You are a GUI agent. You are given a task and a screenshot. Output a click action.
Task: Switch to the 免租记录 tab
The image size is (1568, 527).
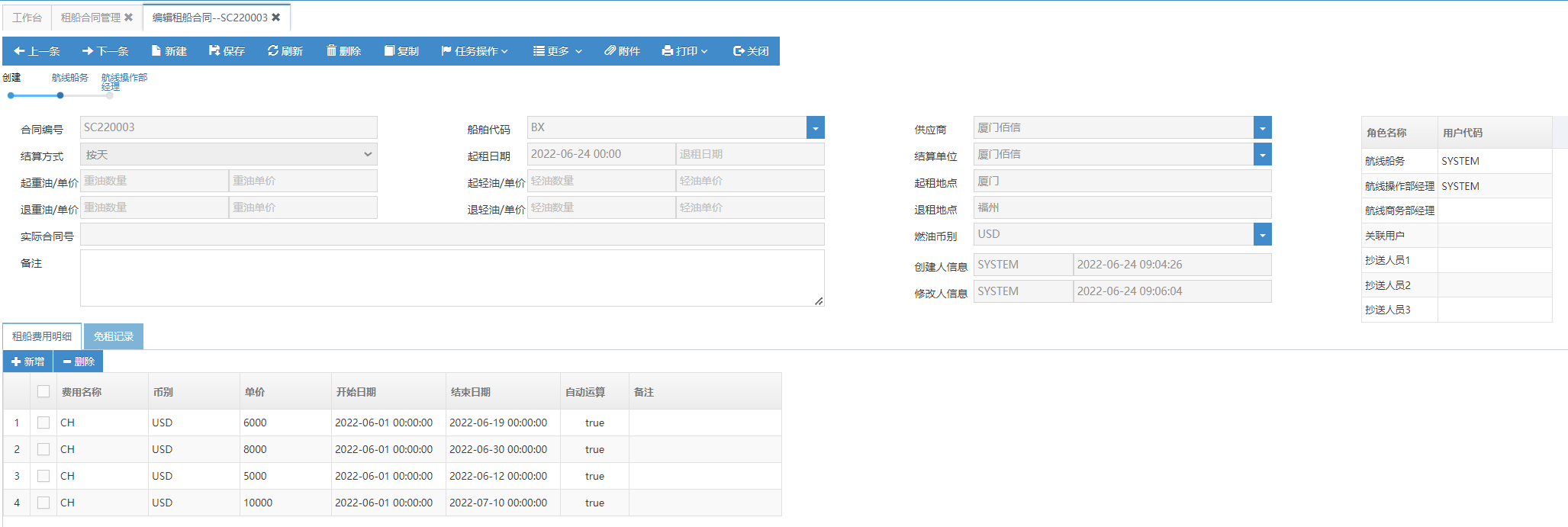[113, 336]
